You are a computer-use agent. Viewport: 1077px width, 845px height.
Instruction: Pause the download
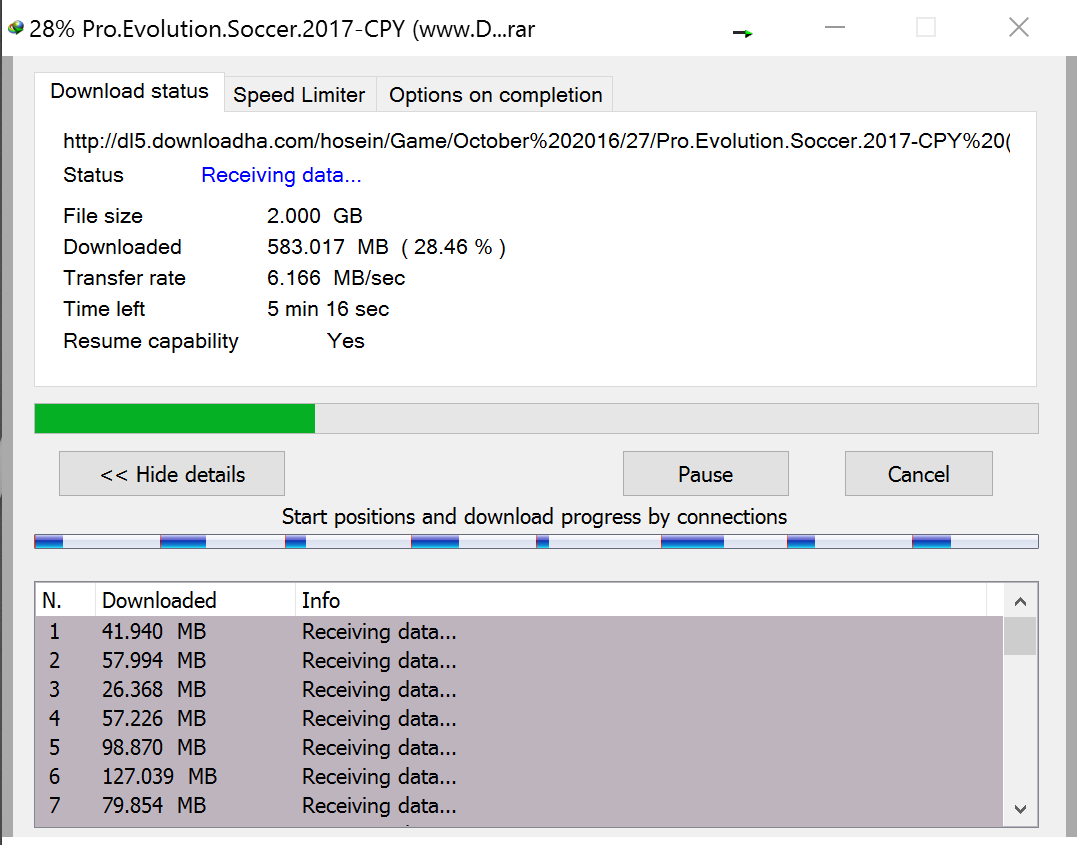click(705, 473)
